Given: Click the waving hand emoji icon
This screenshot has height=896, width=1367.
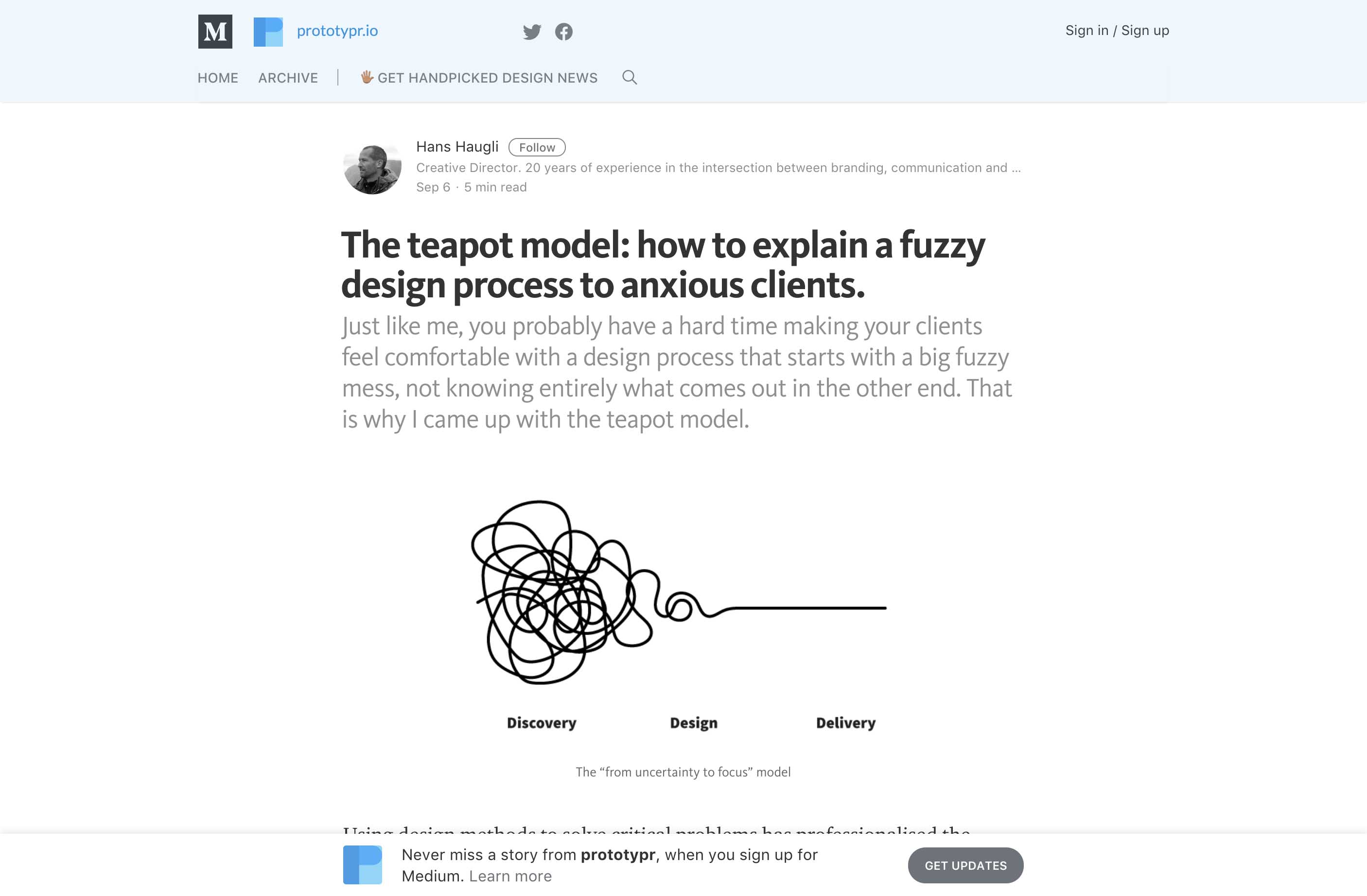Looking at the screenshot, I should pos(367,77).
